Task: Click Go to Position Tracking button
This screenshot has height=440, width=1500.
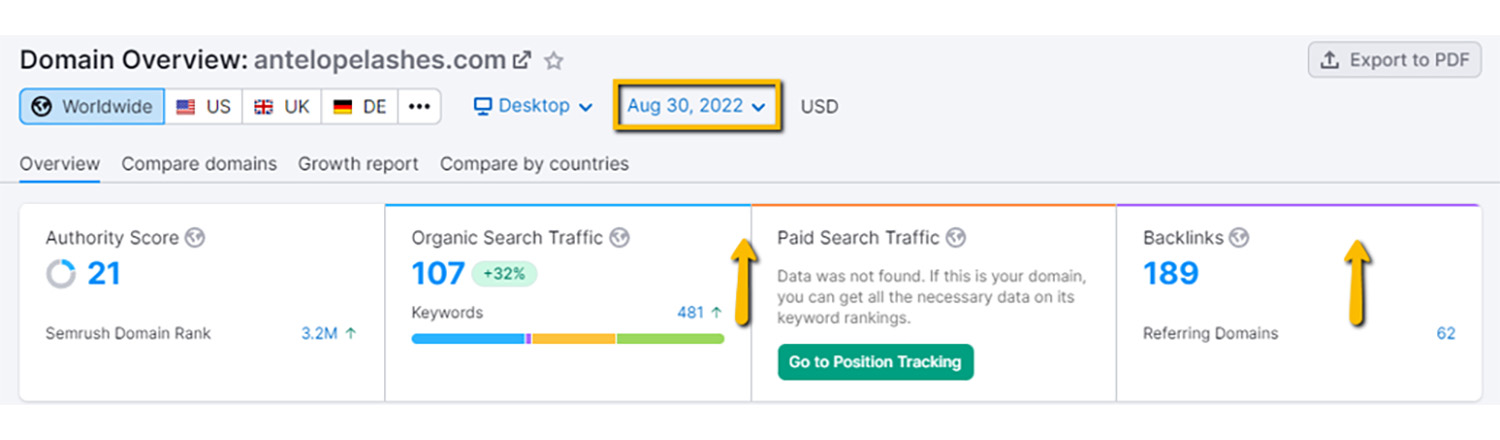Action: (875, 362)
